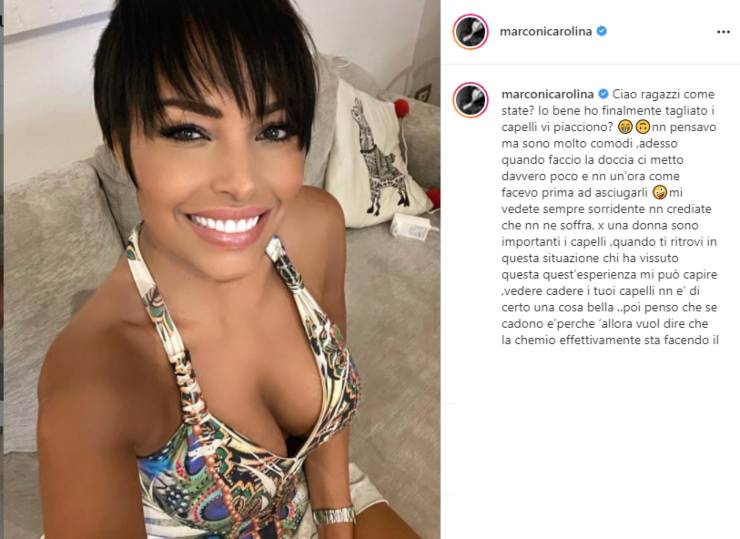
Task: Click the upside-down face emoji in caption
Action: click(x=643, y=127)
